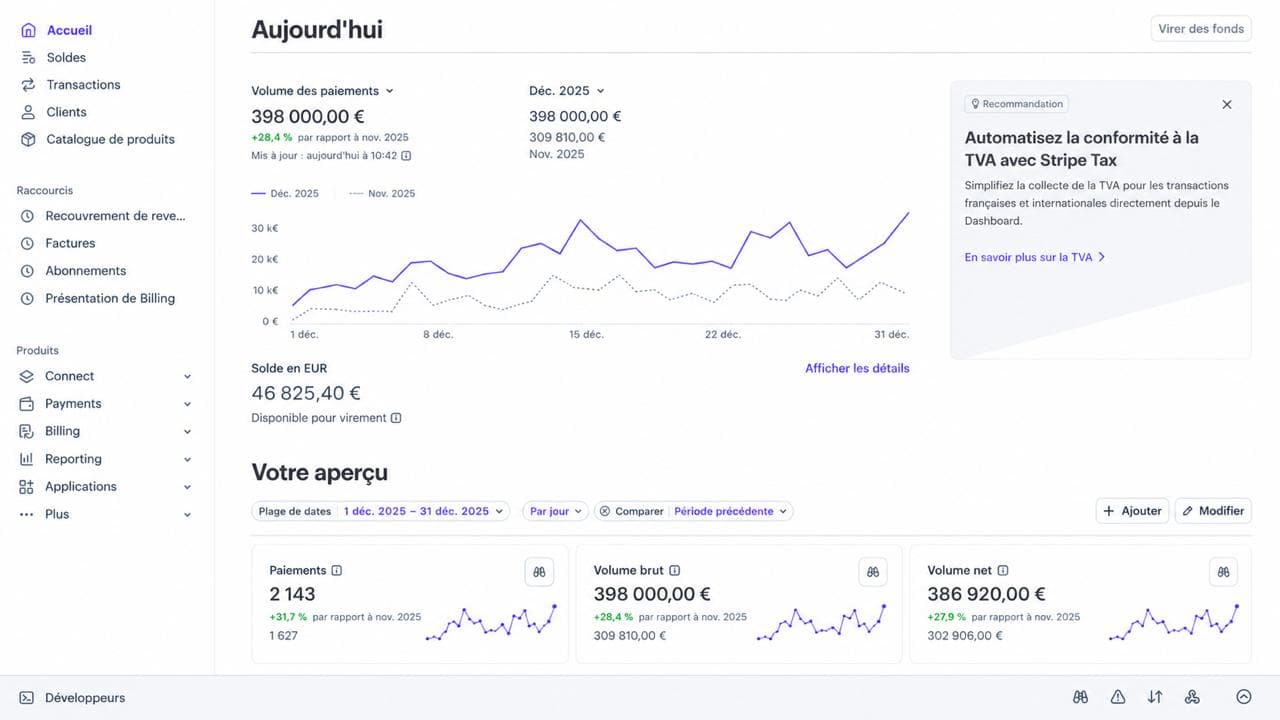Remove the Comparer filter via x icon
The height and width of the screenshot is (720, 1280).
point(604,511)
